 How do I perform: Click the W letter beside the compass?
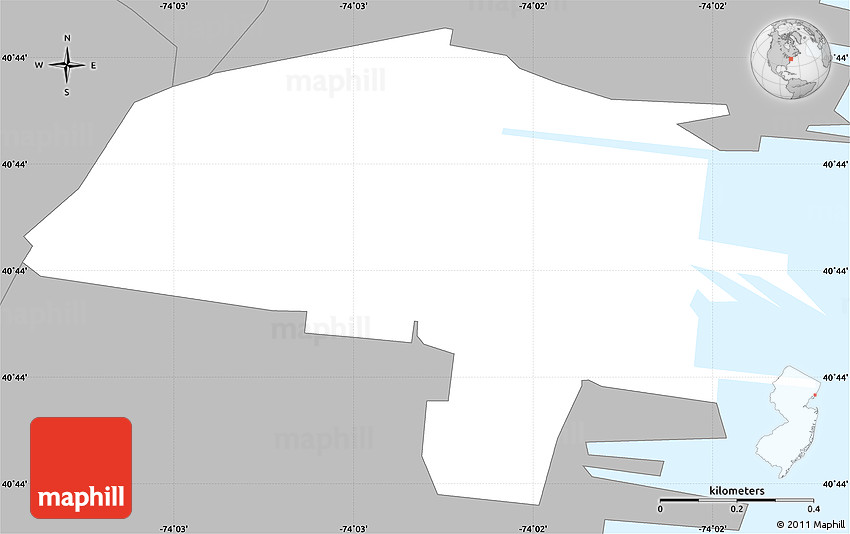39,66
